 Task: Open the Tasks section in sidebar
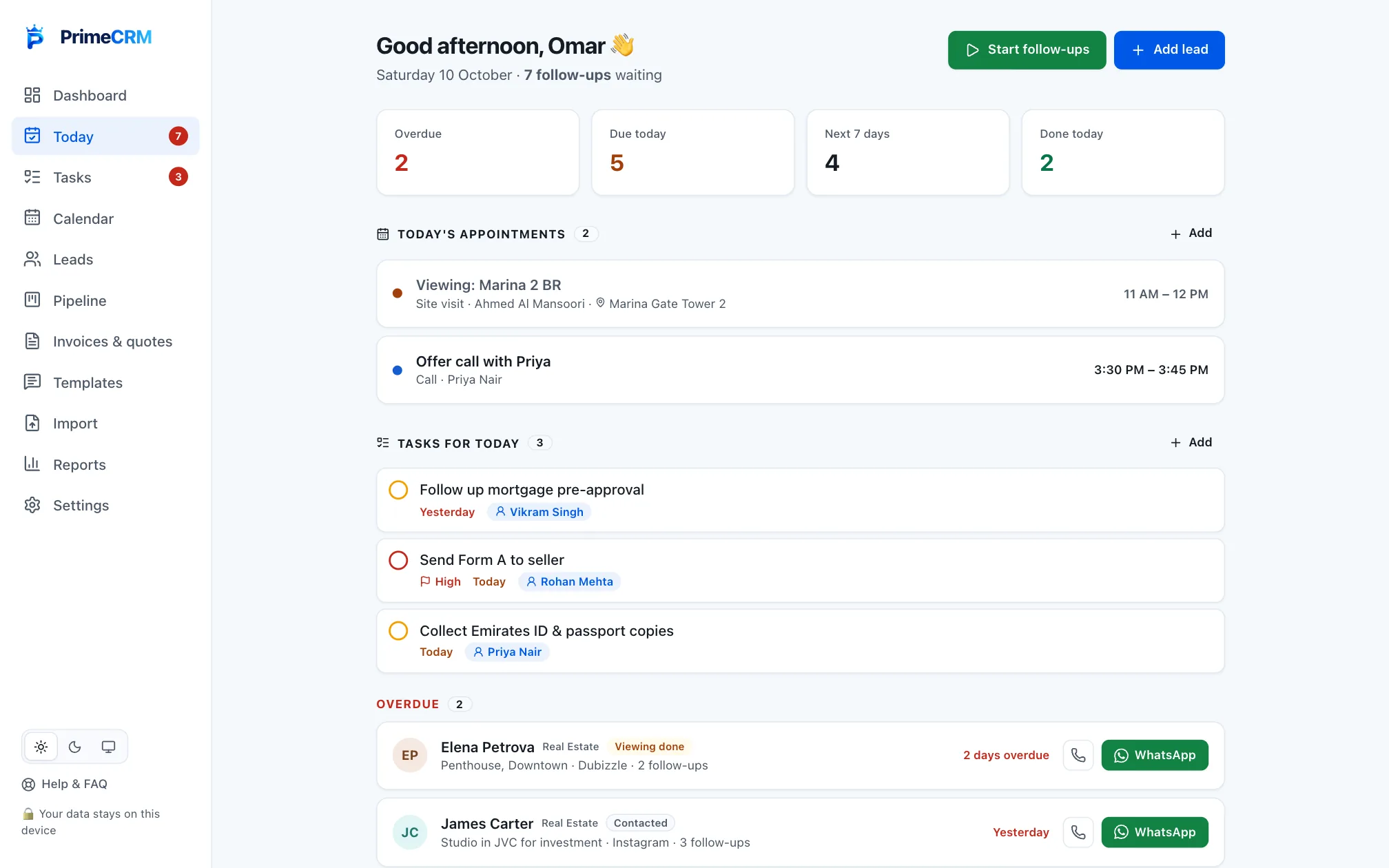105,177
